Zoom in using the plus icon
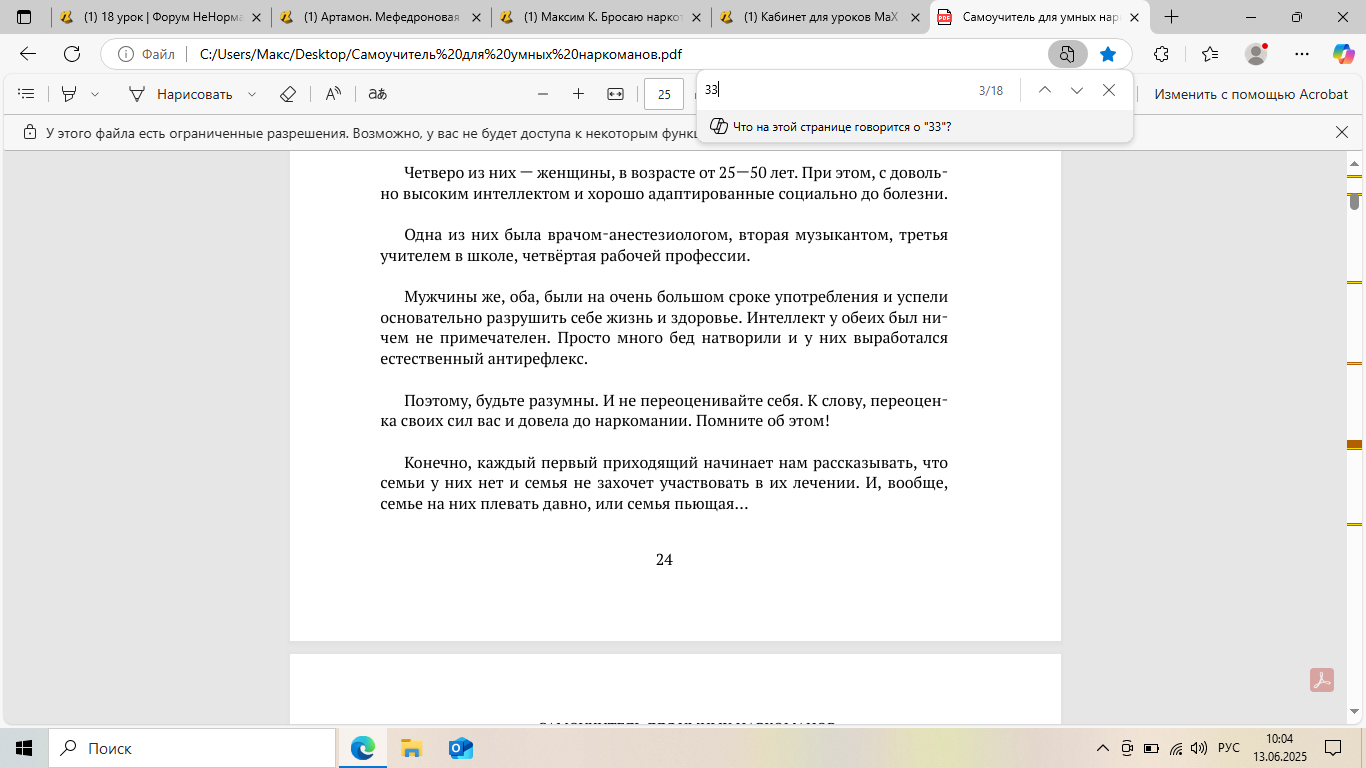Screen dimensions: 1366x768 click(x=578, y=94)
